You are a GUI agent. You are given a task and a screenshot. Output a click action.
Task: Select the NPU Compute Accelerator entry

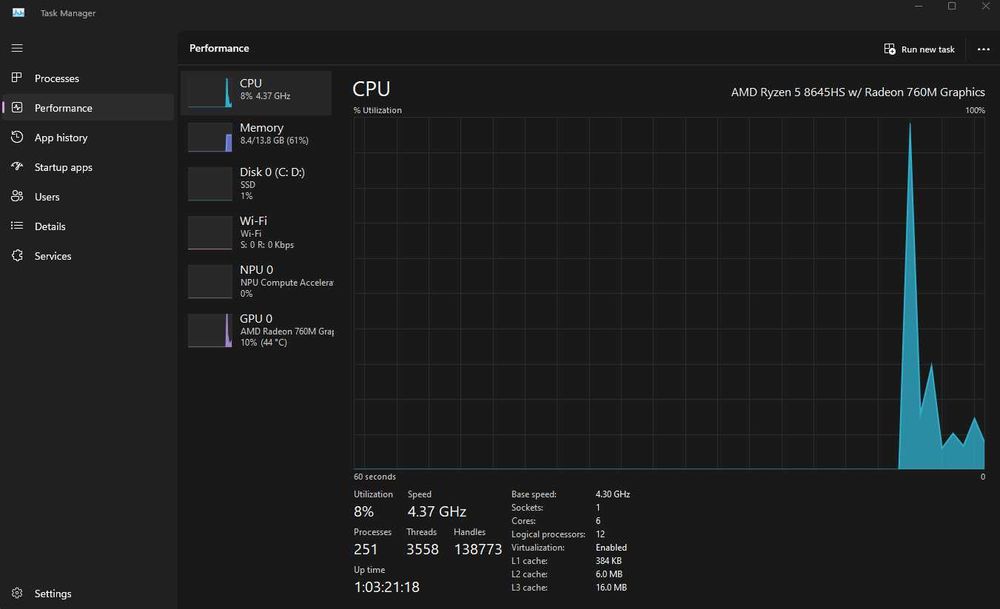point(256,282)
